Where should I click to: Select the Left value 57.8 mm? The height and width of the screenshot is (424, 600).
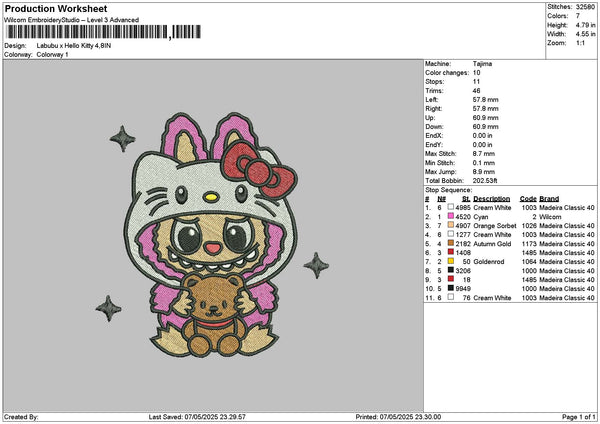[x=486, y=99]
